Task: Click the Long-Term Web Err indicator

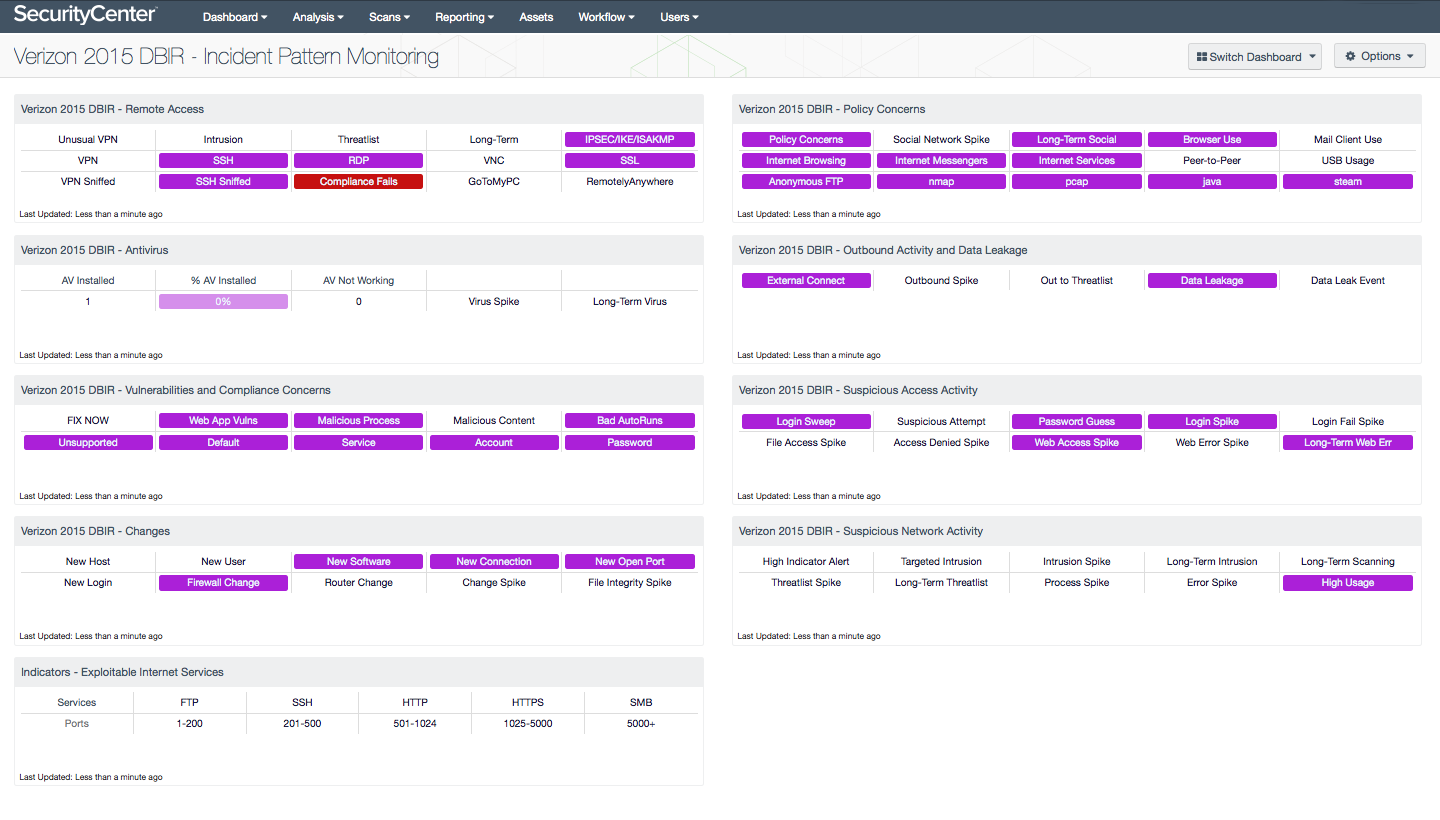Action: [1348, 443]
